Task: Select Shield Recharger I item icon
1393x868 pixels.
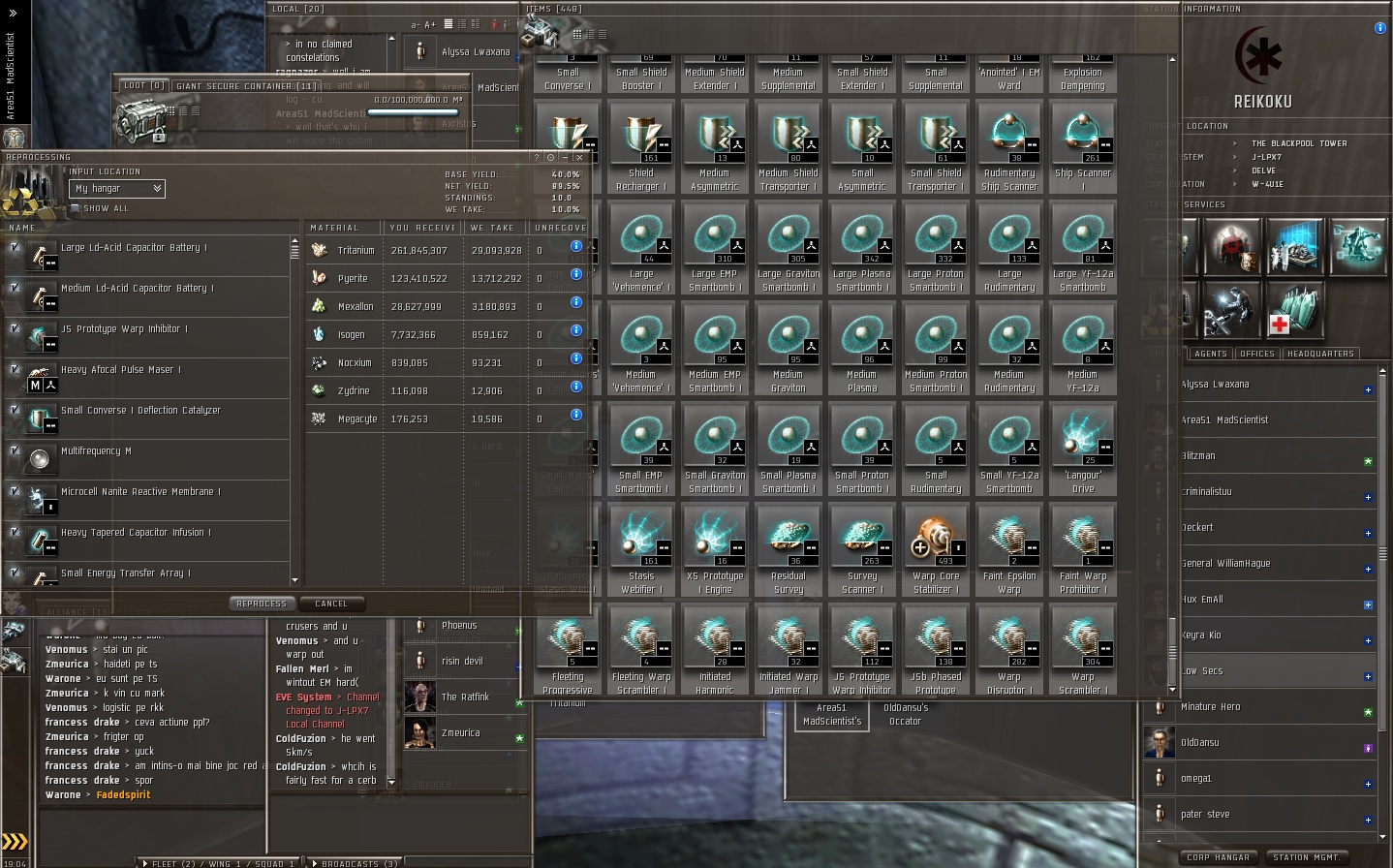Action: tap(640, 133)
